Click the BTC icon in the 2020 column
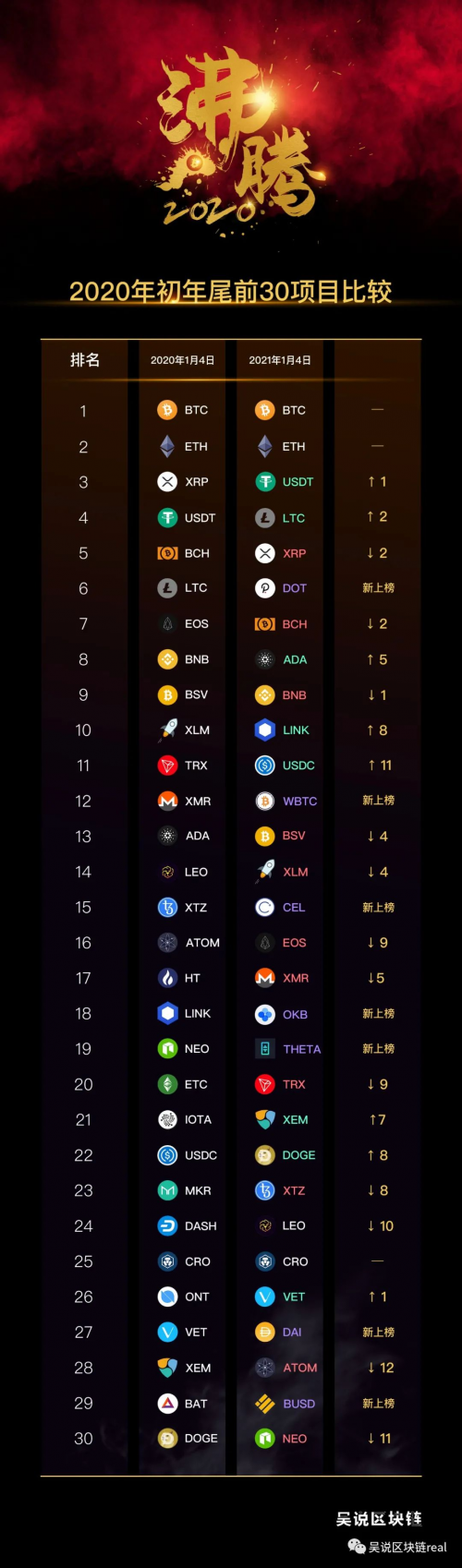The width and height of the screenshot is (462, 1568). [x=167, y=410]
